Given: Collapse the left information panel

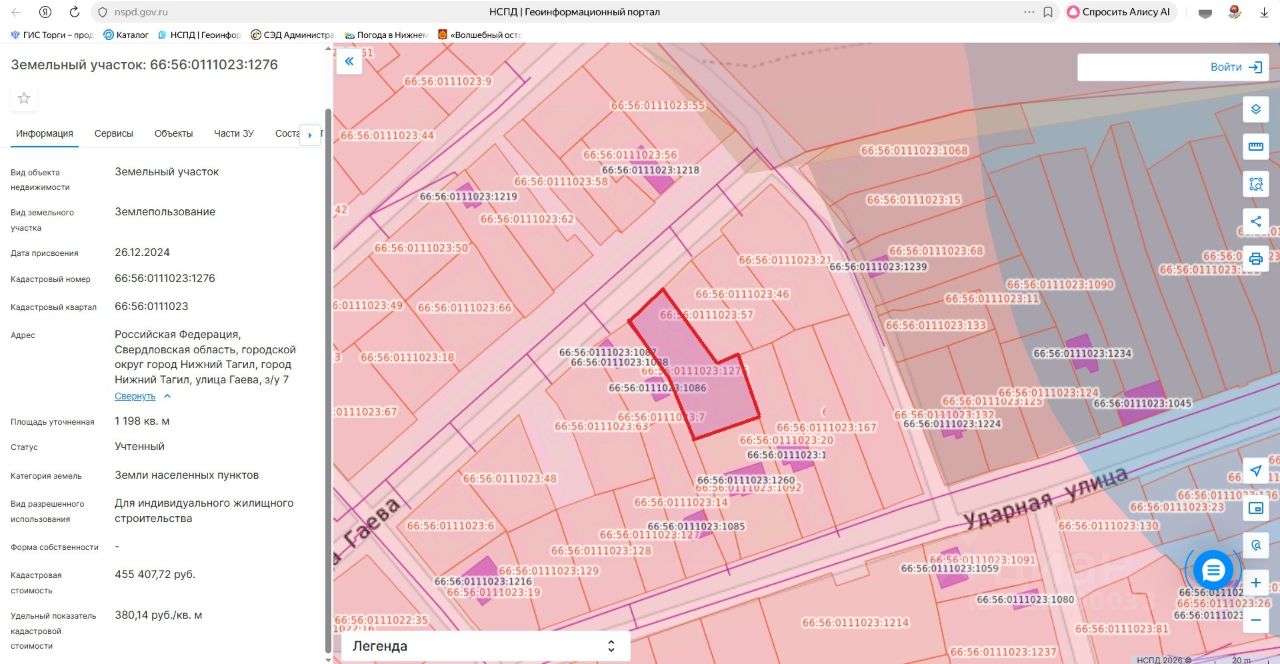Looking at the screenshot, I should pyautogui.click(x=349, y=62).
